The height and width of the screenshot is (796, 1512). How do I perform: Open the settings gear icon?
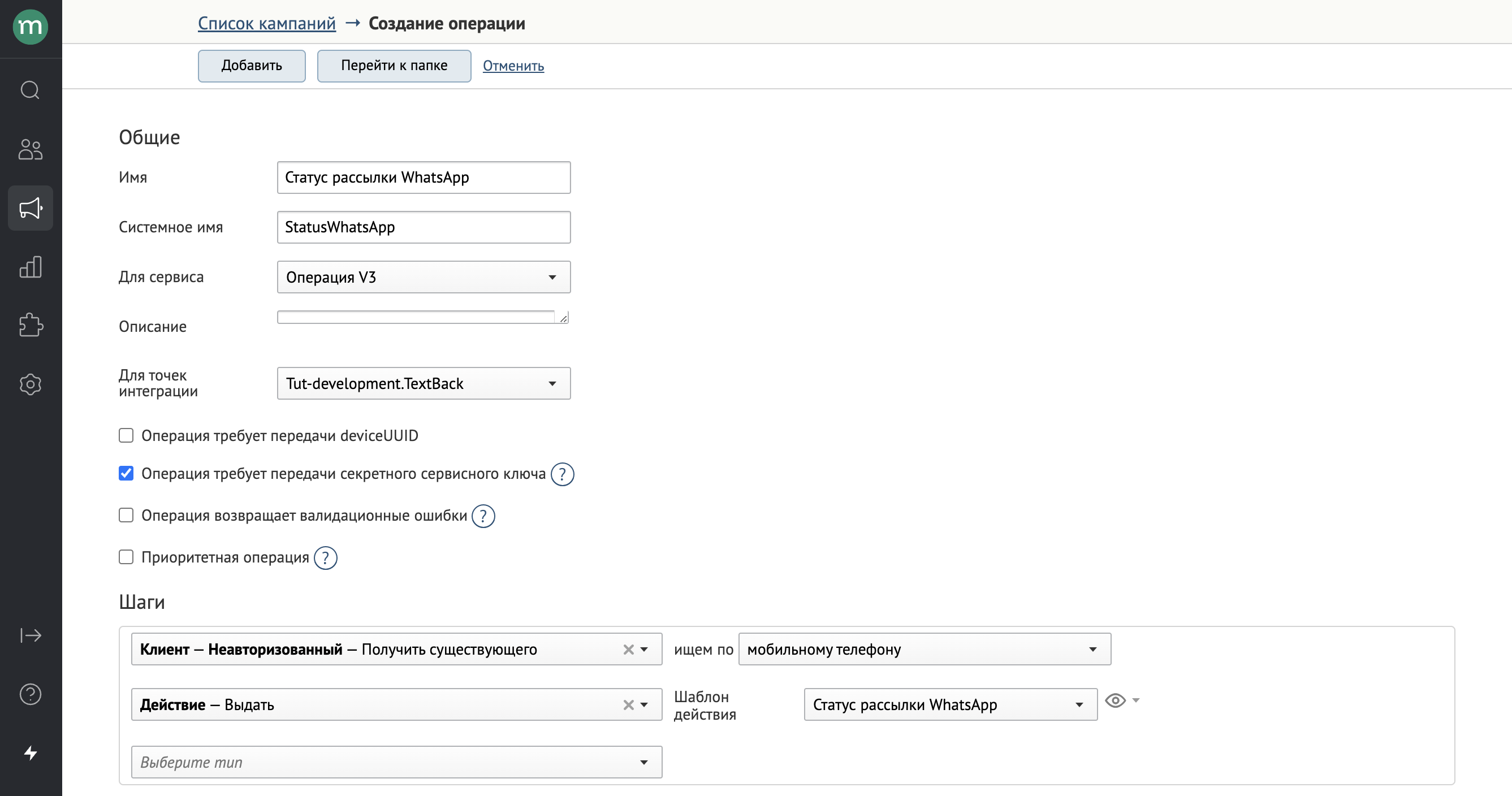click(x=31, y=384)
